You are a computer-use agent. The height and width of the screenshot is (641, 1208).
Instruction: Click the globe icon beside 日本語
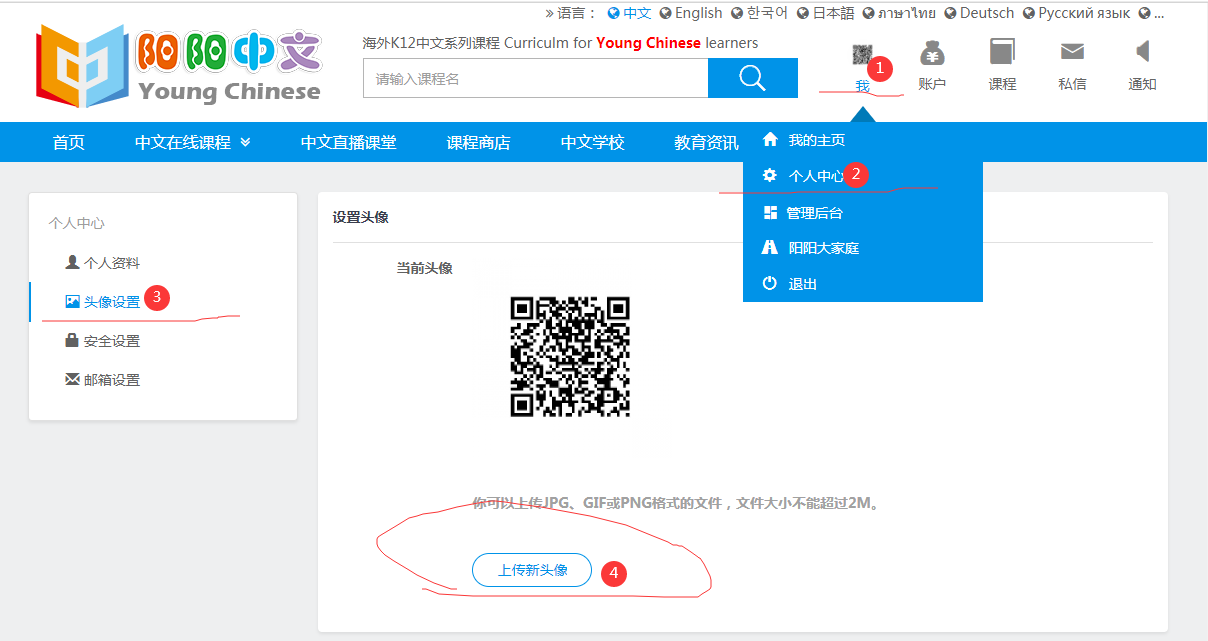click(802, 13)
